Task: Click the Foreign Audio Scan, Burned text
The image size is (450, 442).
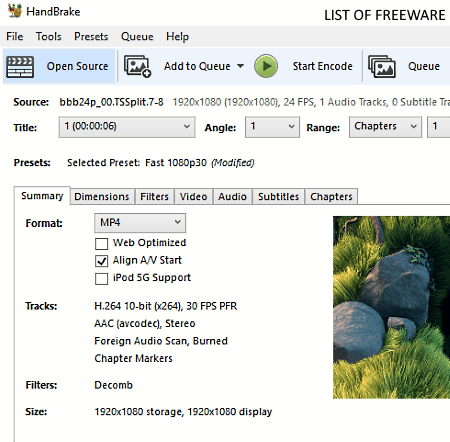Action: [161, 341]
